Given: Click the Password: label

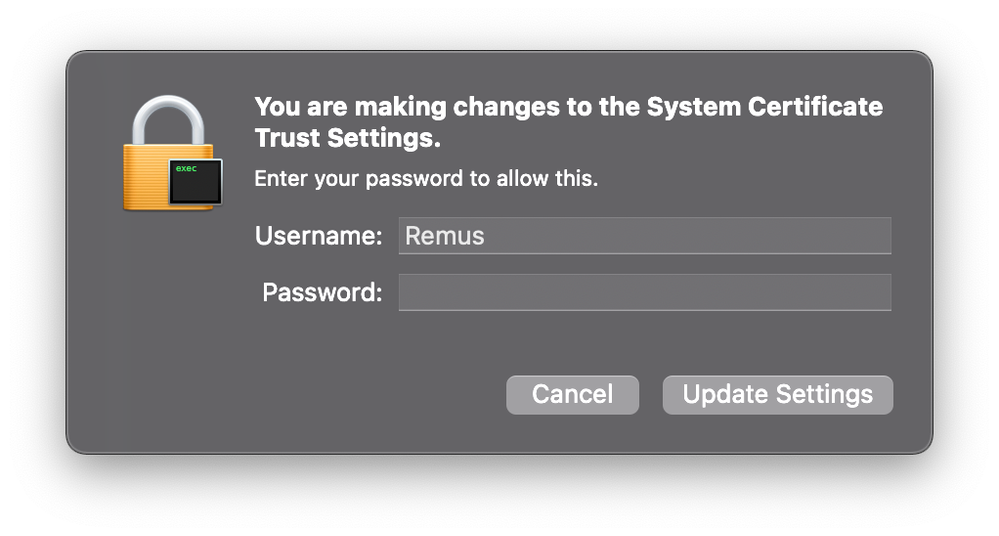Looking at the screenshot, I should [x=322, y=293].
